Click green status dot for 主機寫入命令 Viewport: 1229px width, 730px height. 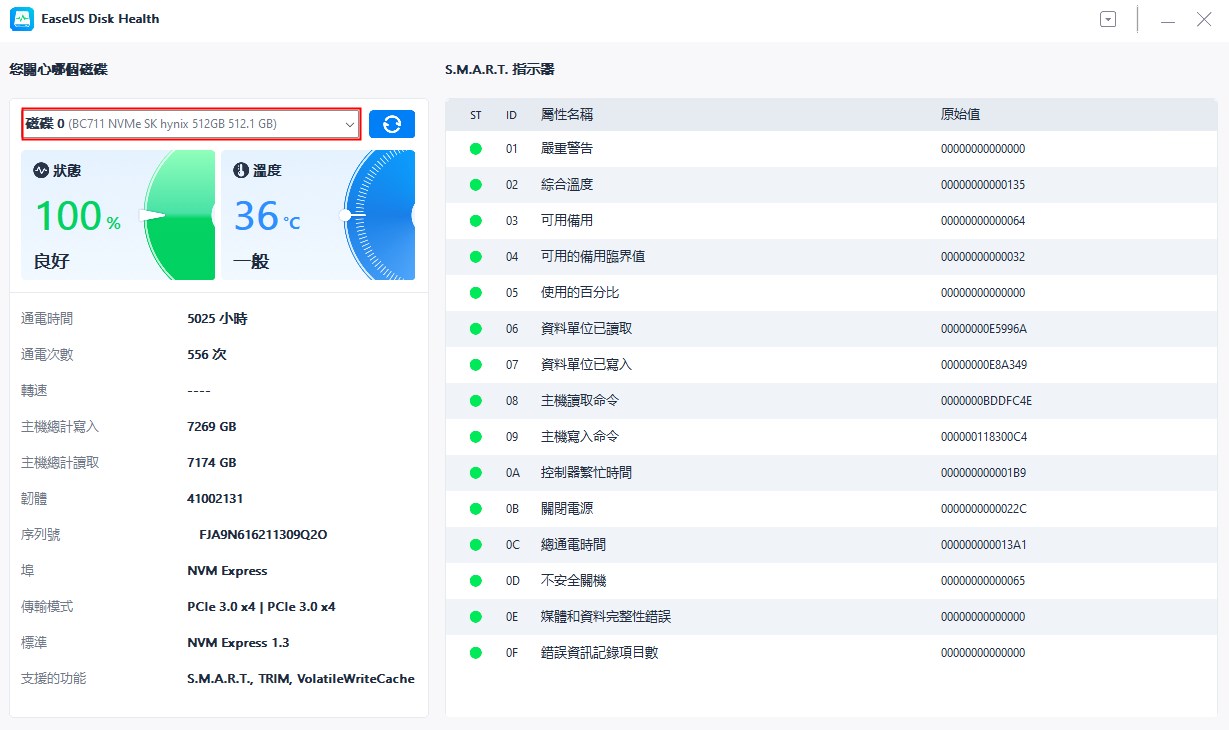pos(476,437)
